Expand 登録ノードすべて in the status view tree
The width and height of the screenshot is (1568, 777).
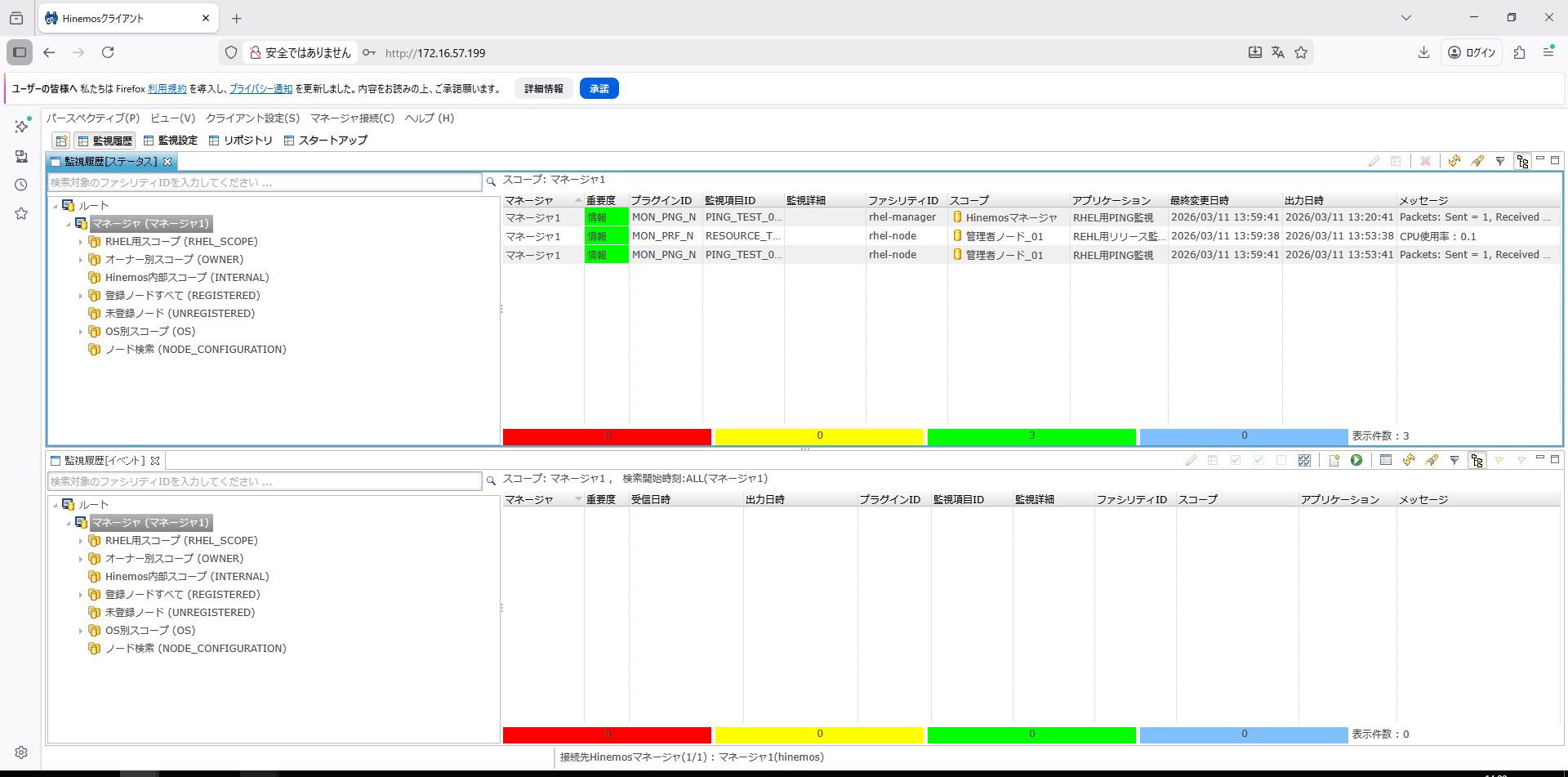[81, 296]
